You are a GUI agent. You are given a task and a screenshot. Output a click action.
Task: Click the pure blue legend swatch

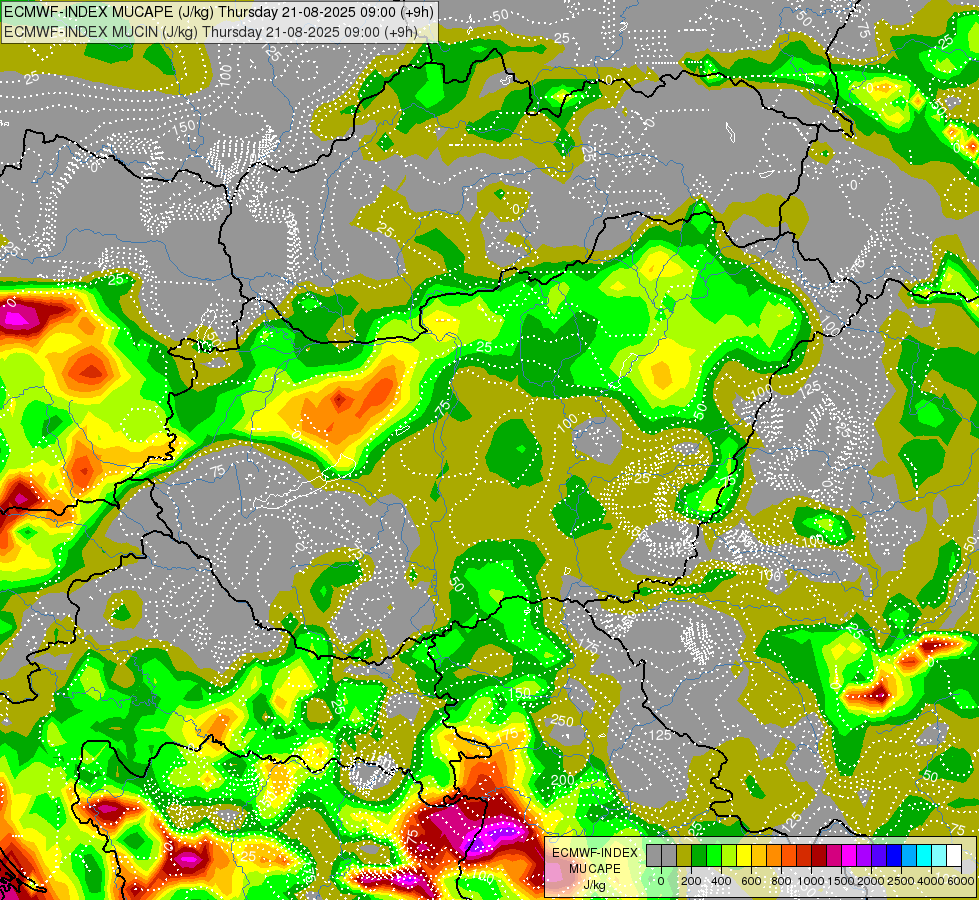coord(895,855)
